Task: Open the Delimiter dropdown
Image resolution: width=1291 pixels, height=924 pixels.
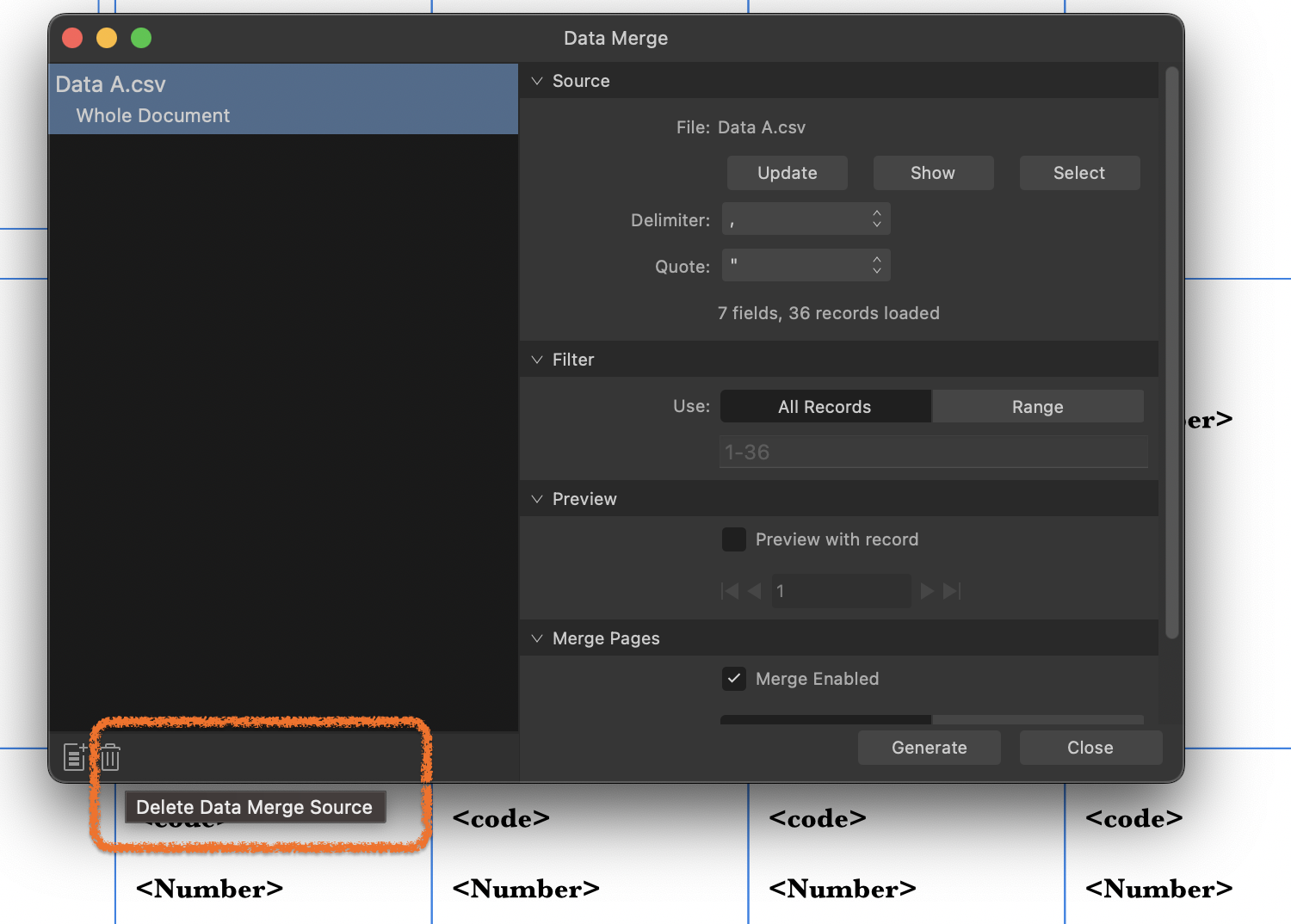Action: tap(806, 219)
